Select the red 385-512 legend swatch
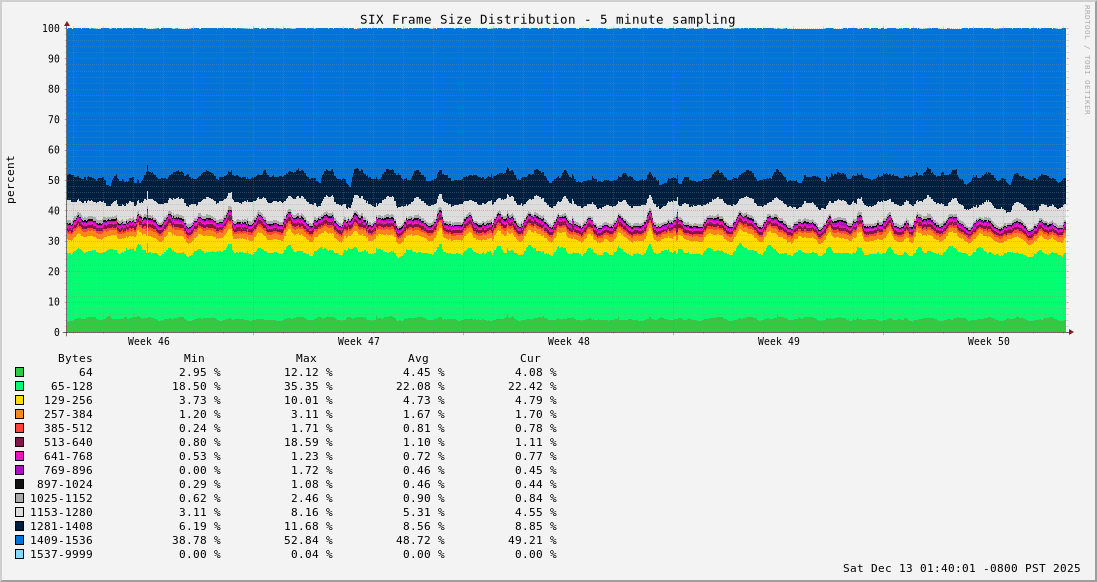This screenshot has height=582, width=1097. point(19,428)
